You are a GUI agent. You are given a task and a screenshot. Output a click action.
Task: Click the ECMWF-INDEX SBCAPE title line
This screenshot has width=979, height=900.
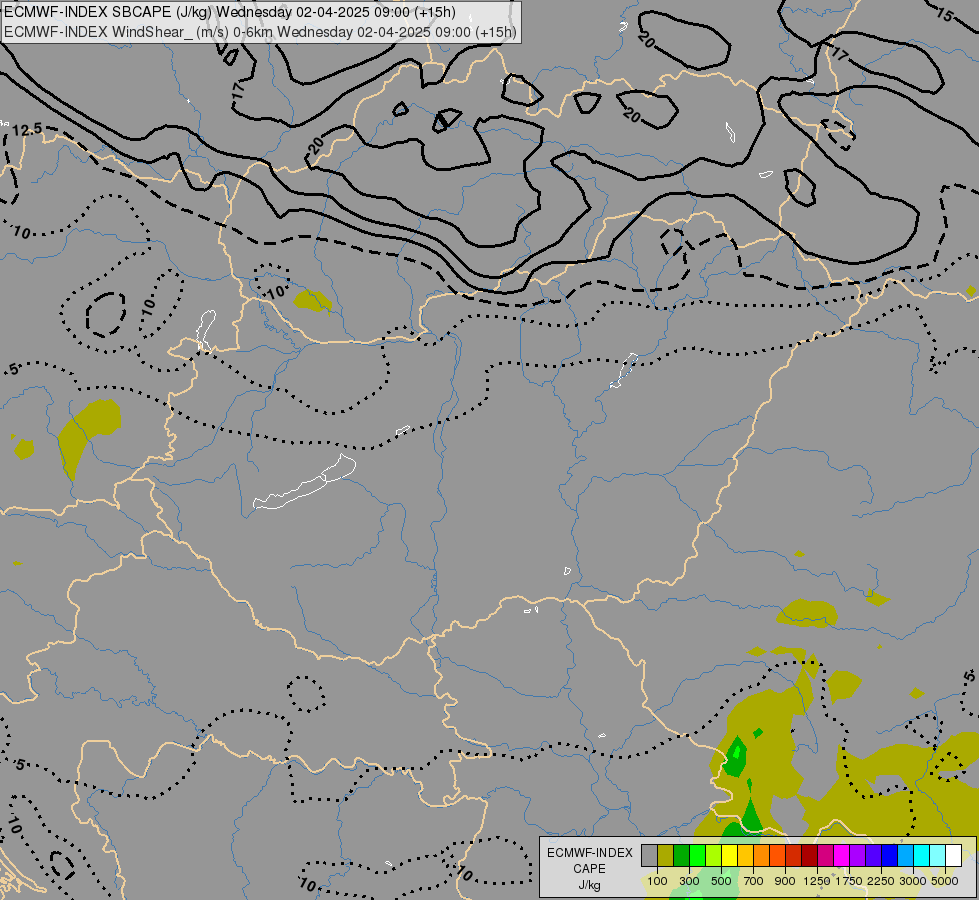pyautogui.click(x=230, y=12)
